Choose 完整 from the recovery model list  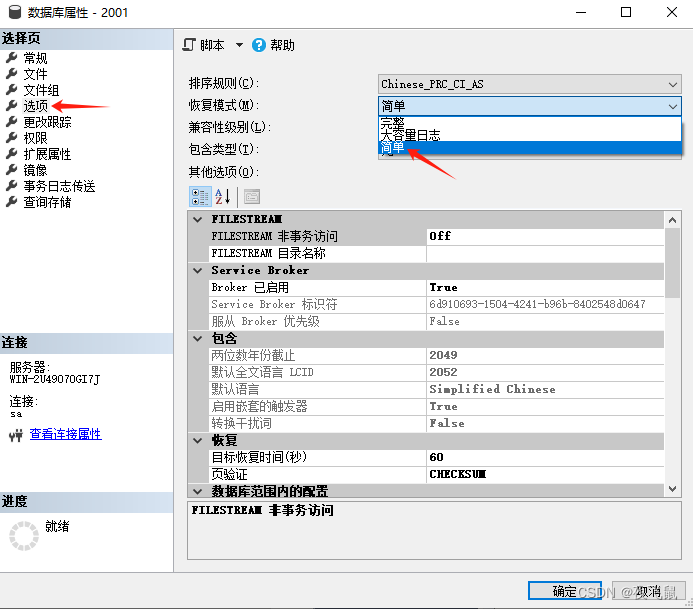(x=529, y=122)
